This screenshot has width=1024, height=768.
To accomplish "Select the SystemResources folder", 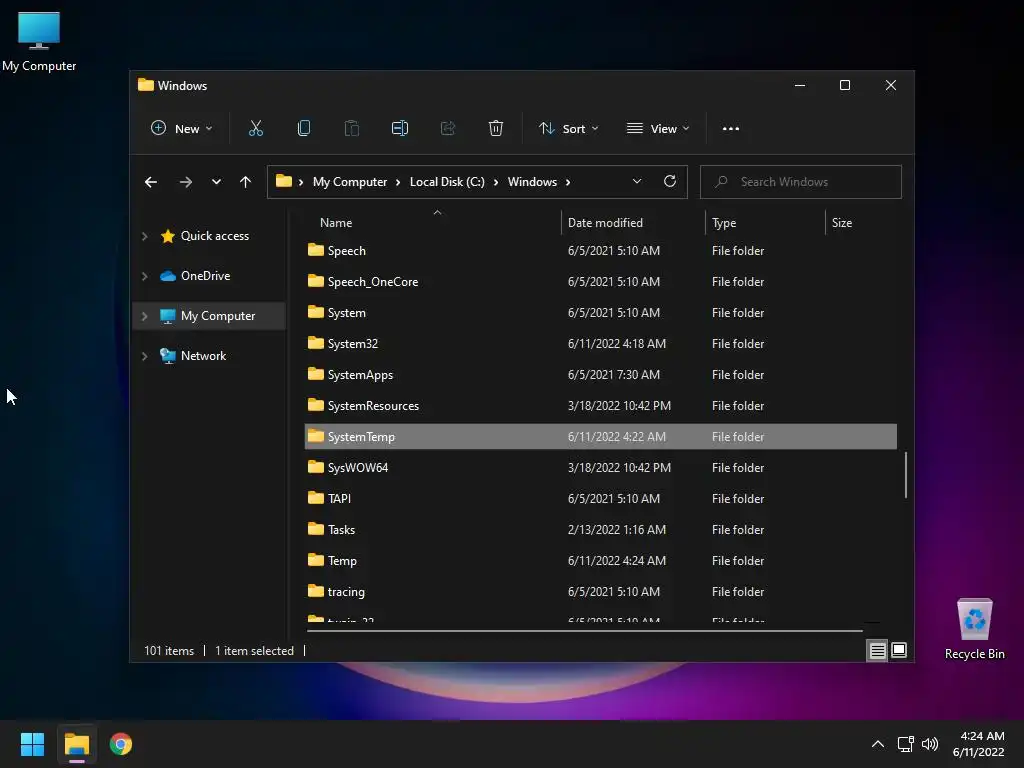I will (600, 406).
